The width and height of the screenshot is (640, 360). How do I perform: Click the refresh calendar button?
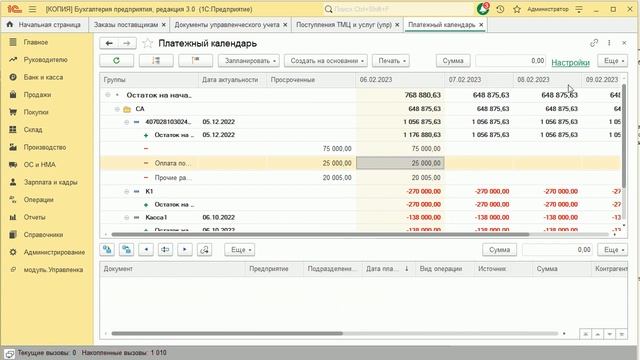coord(116,60)
